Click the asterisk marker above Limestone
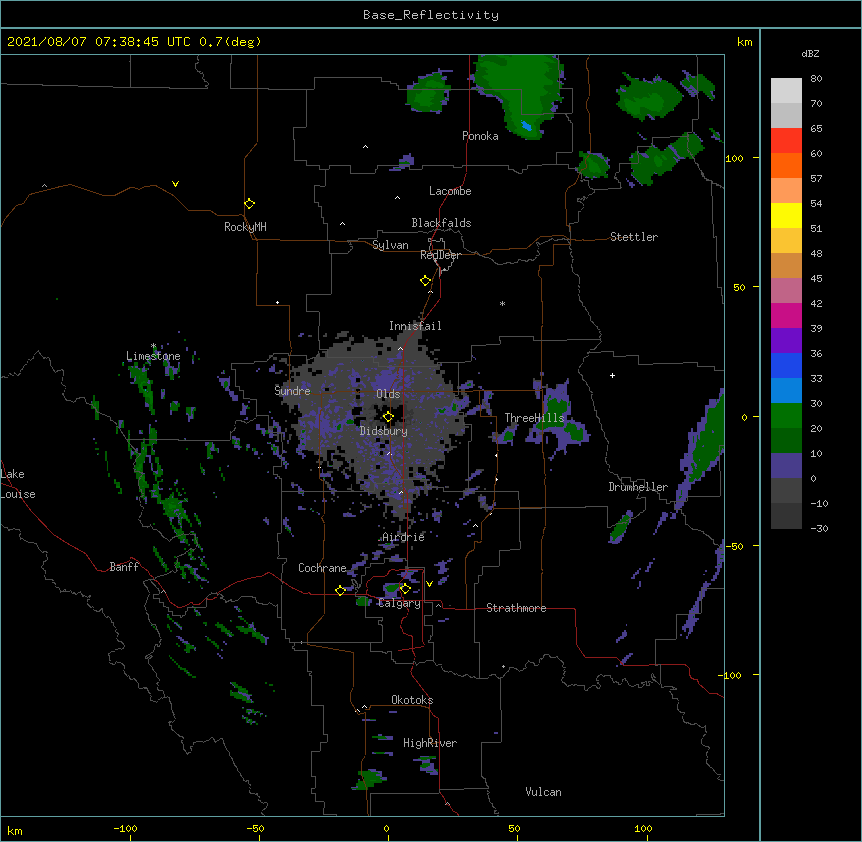 154,346
